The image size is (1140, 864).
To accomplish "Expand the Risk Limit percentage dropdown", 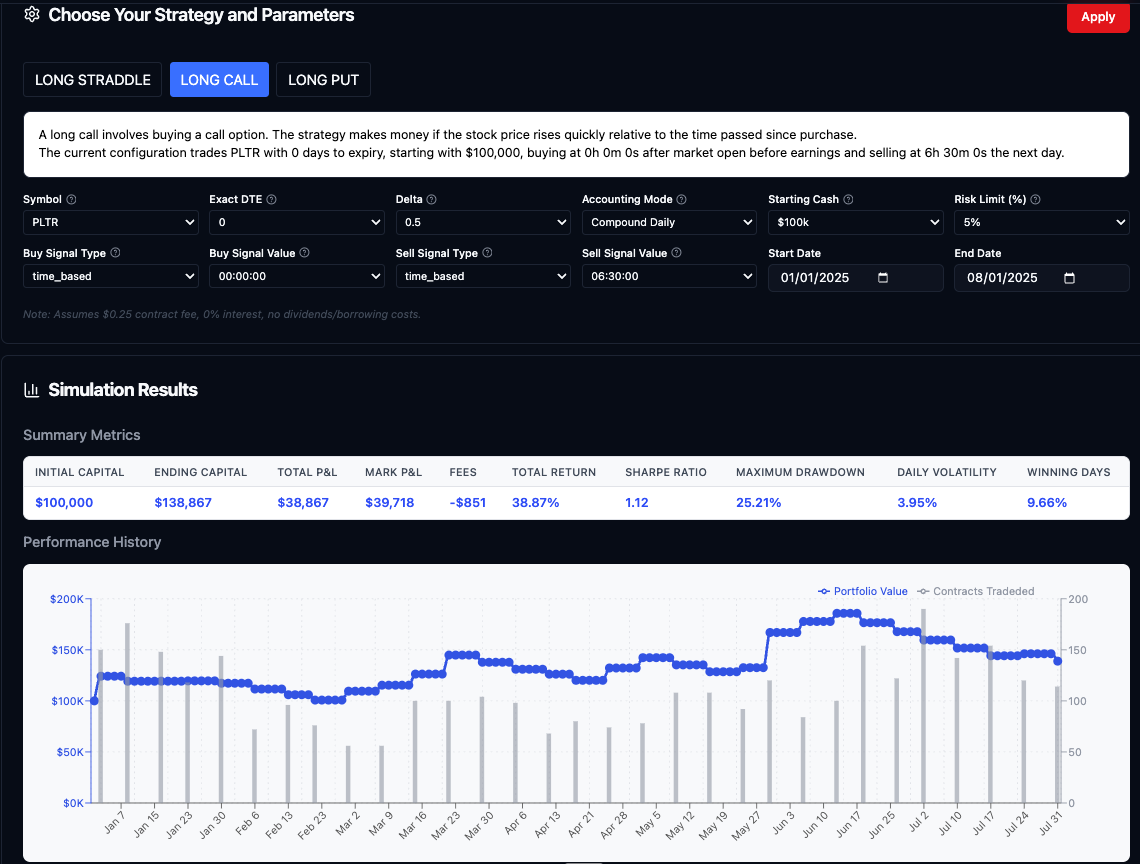I will pyautogui.click(x=1042, y=222).
